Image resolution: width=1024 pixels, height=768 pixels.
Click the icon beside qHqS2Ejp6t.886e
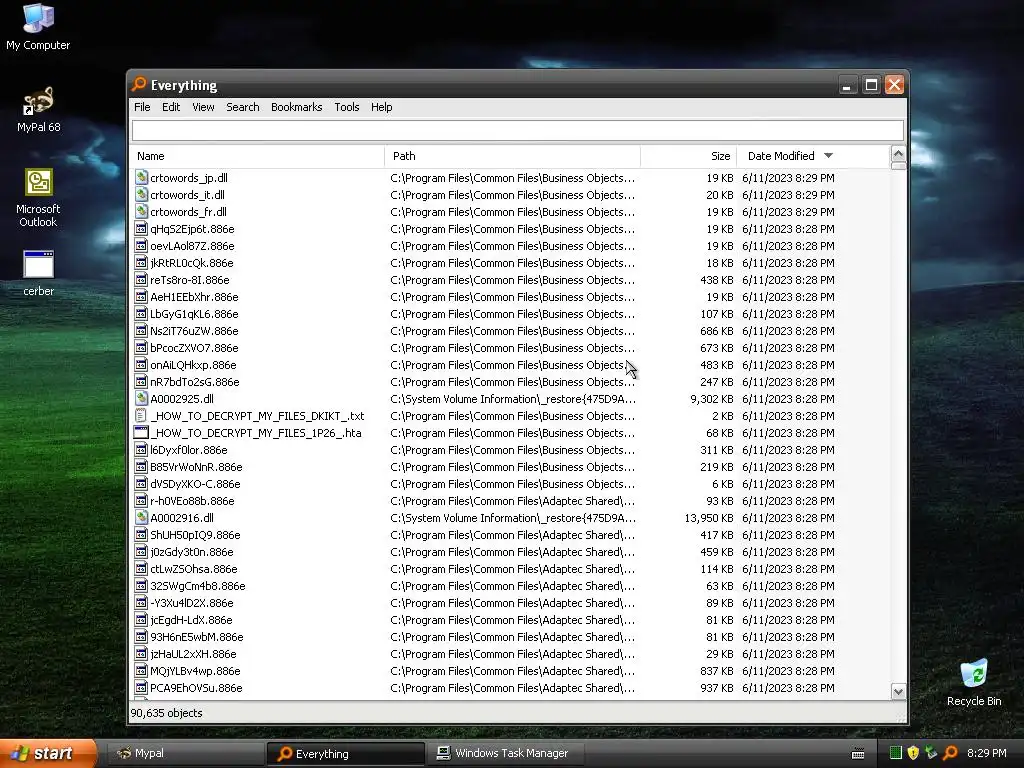coord(141,228)
